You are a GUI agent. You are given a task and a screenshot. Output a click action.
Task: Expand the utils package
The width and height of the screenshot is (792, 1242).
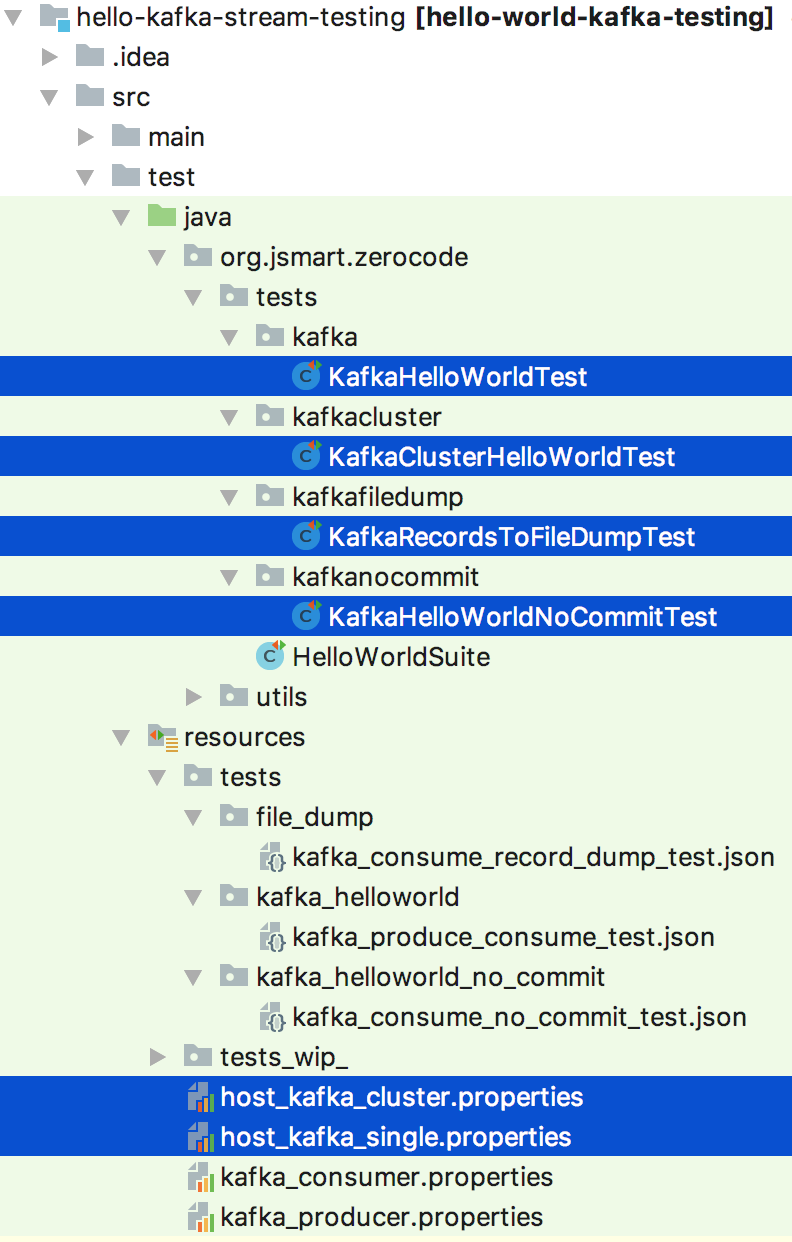tap(193, 697)
